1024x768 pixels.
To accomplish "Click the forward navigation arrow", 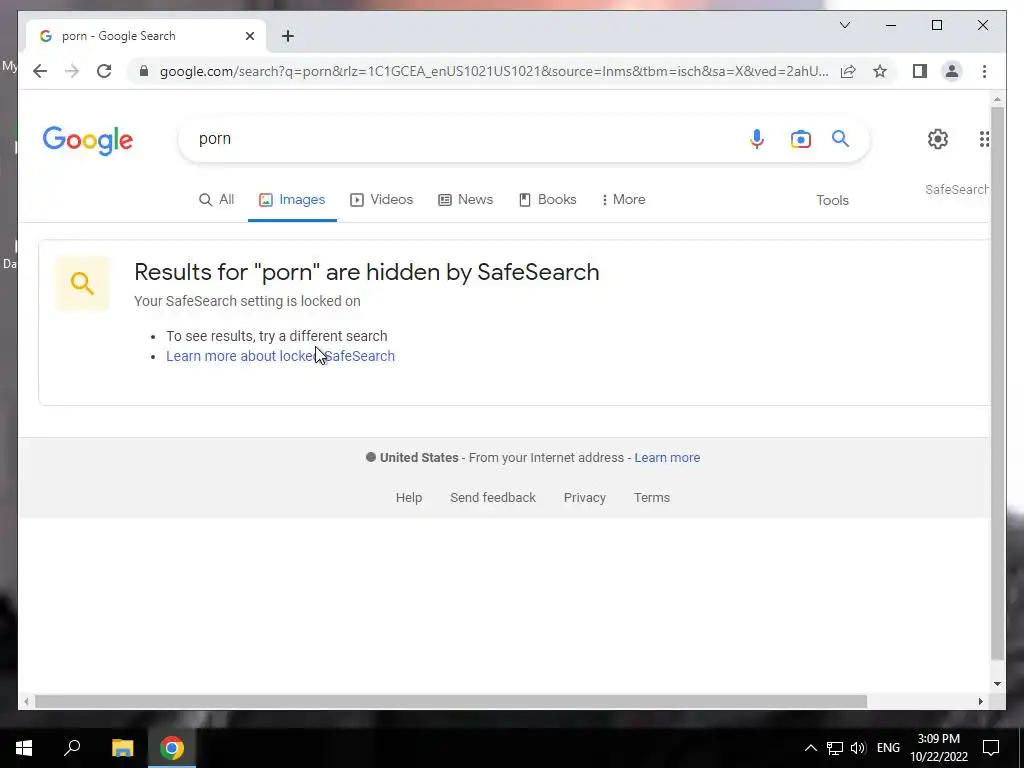I will pyautogui.click(x=72, y=71).
